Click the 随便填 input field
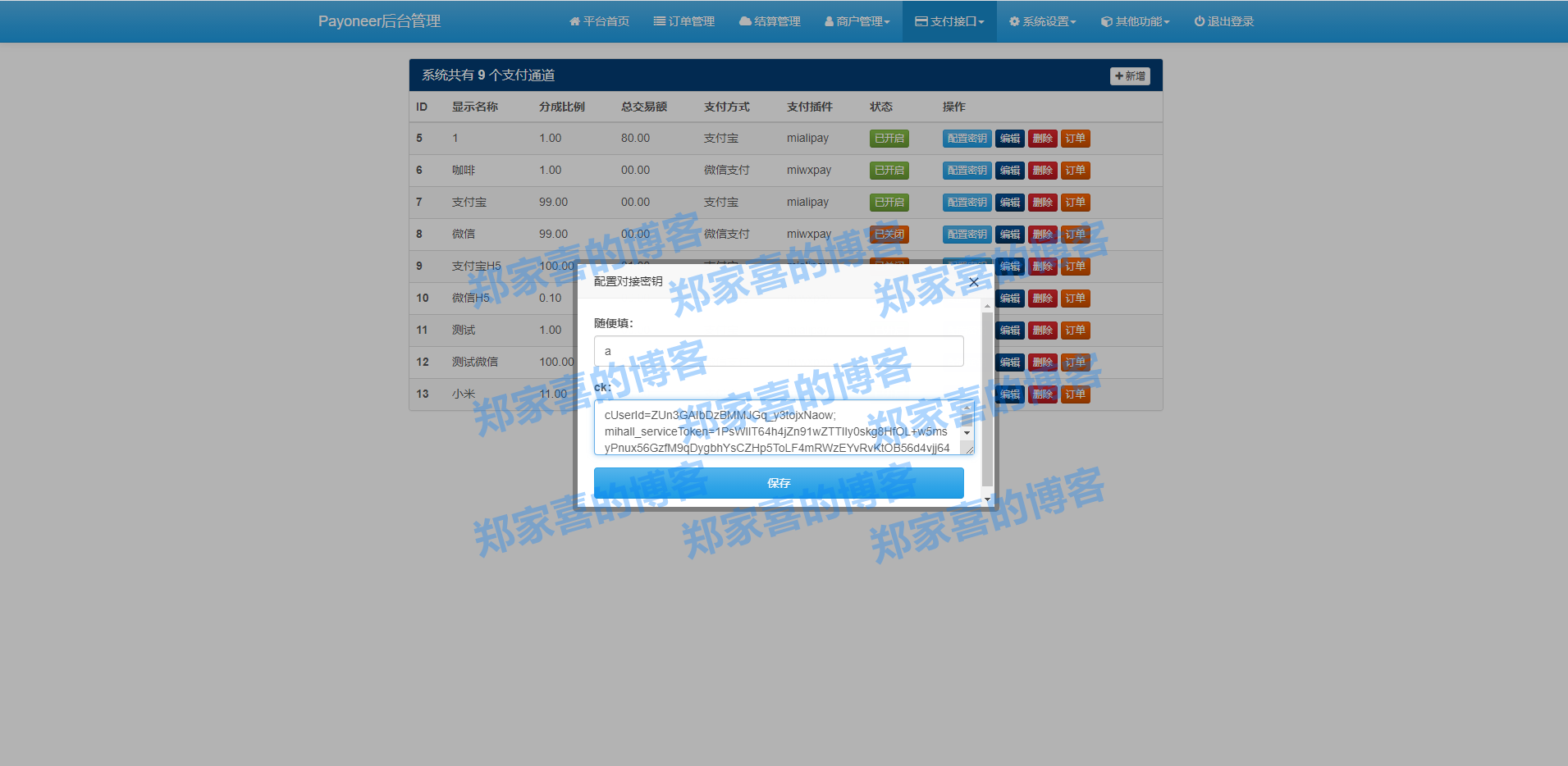 779,351
